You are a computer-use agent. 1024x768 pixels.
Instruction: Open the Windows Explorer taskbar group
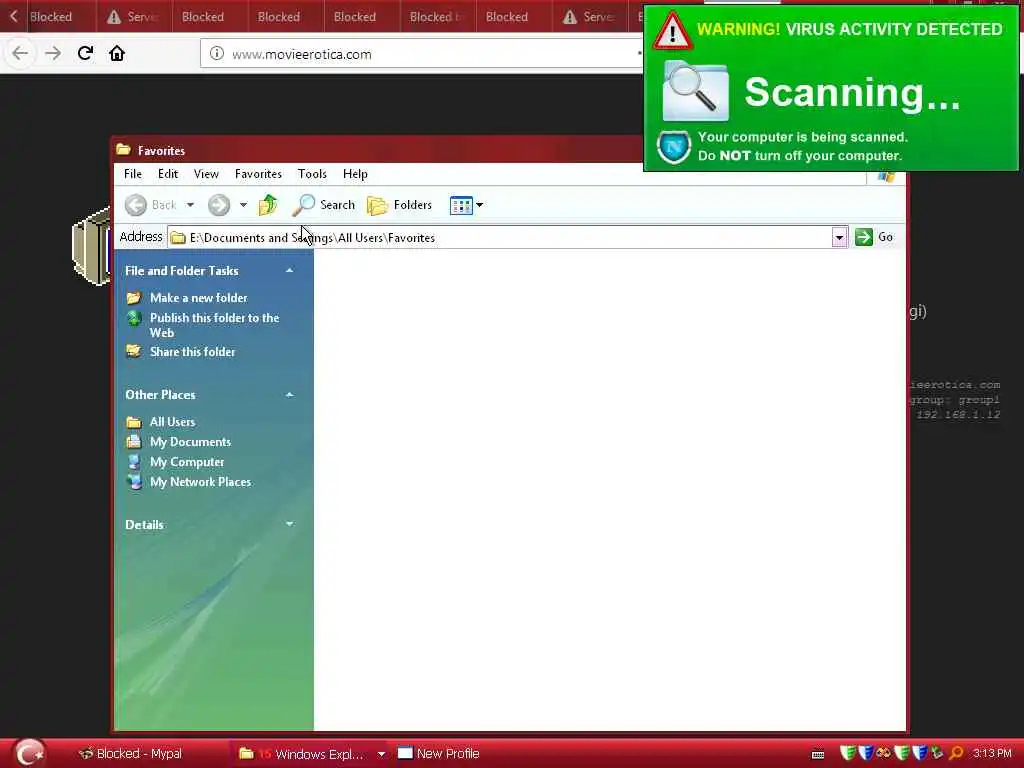pyautogui.click(x=302, y=754)
